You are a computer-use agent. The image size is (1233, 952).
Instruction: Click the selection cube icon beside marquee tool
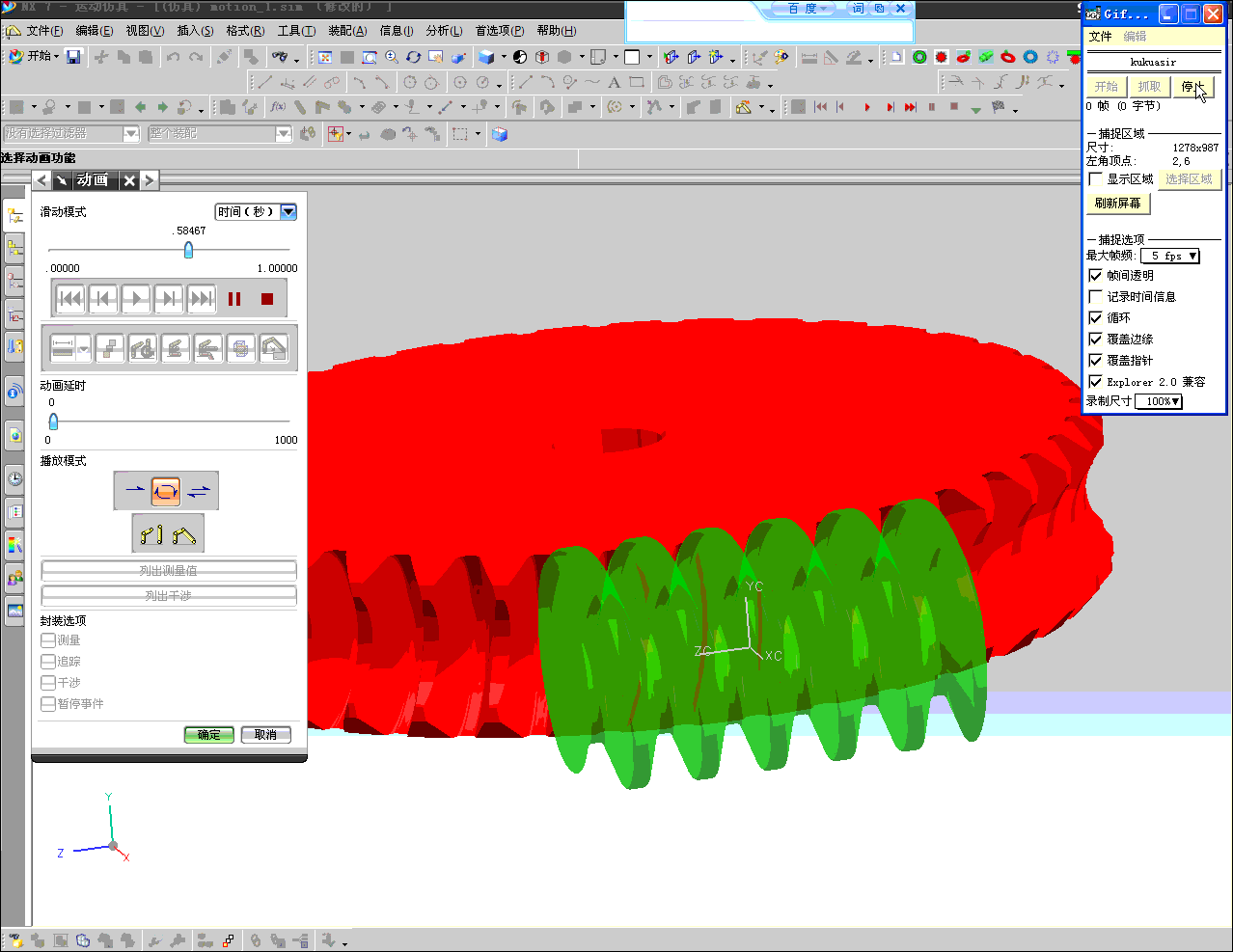(x=500, y=134)
